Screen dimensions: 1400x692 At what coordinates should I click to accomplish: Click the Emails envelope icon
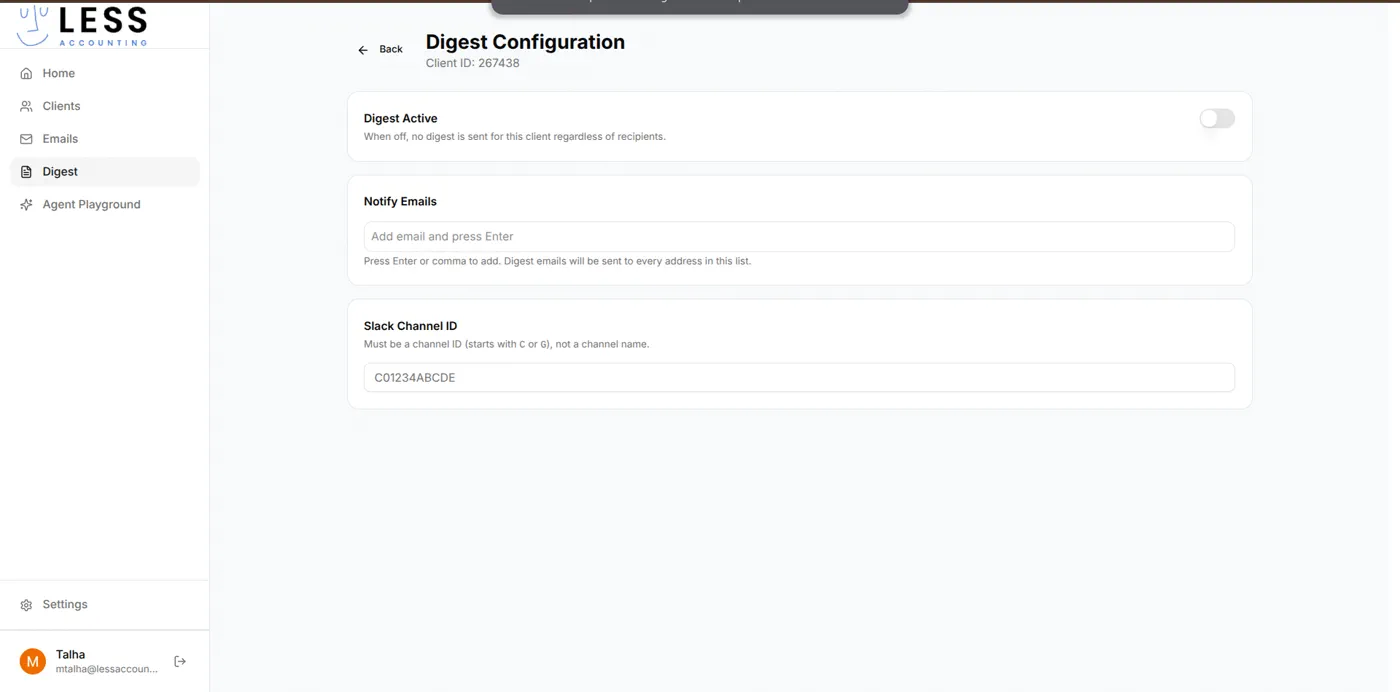click(x=27, y=139)
